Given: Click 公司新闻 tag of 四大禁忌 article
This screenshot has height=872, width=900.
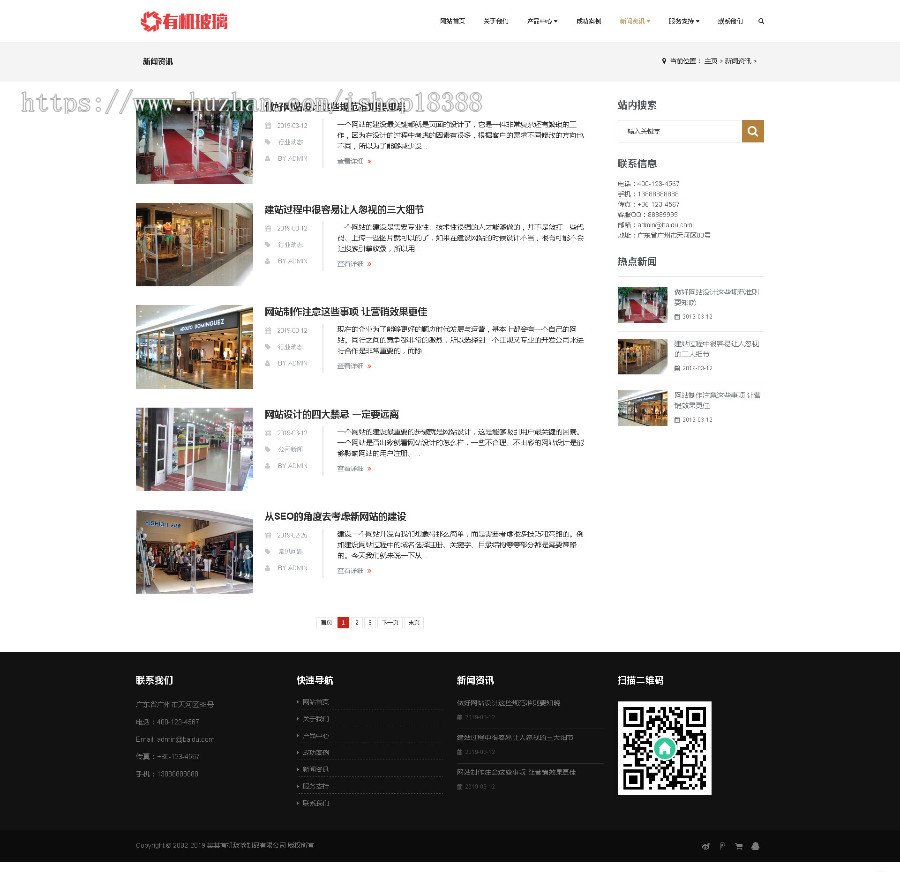Looking at the screenshot, I should [x=290, y=449].
